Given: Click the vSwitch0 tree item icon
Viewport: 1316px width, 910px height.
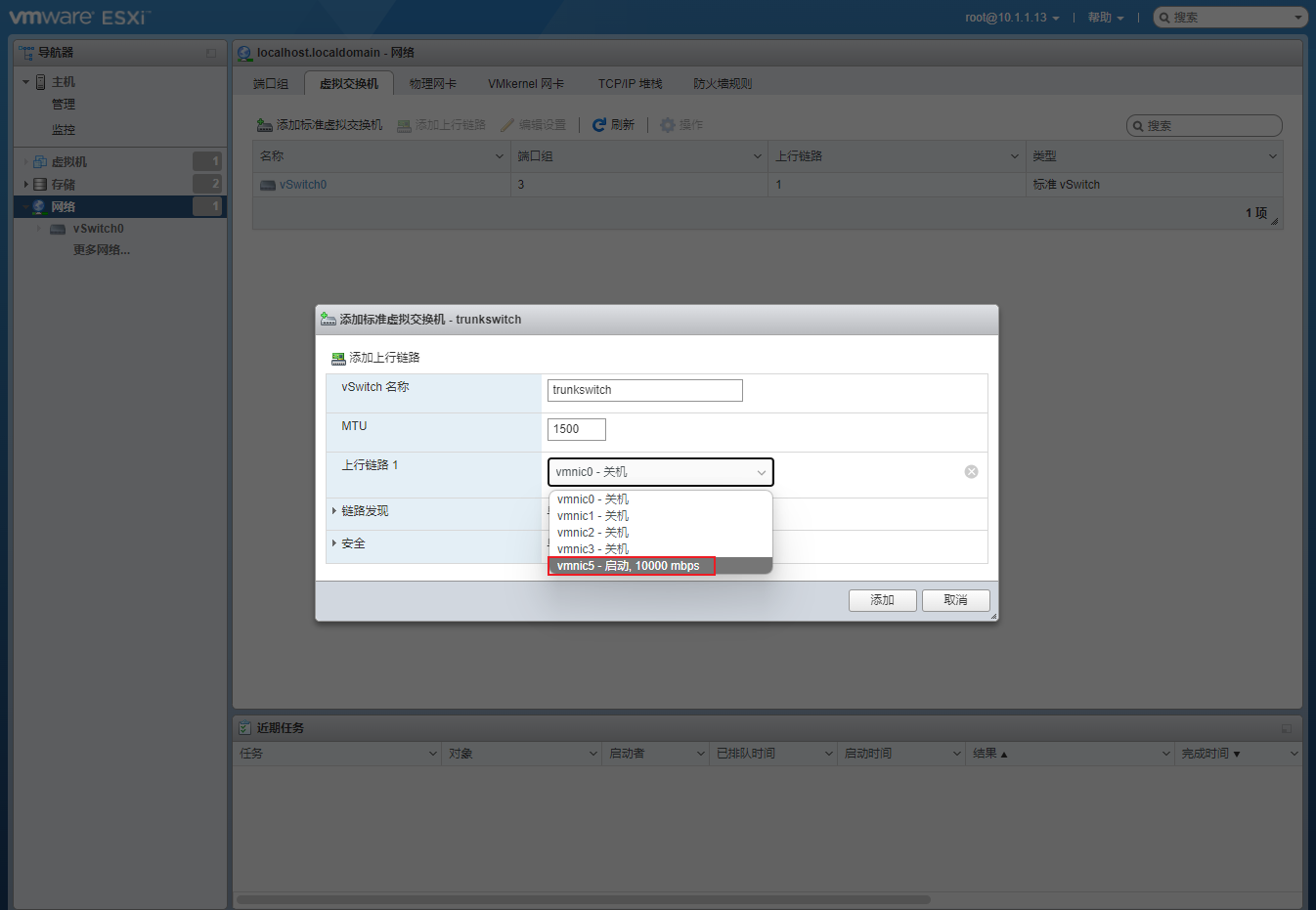Looking at the screenshot, I should coord(58,229).
